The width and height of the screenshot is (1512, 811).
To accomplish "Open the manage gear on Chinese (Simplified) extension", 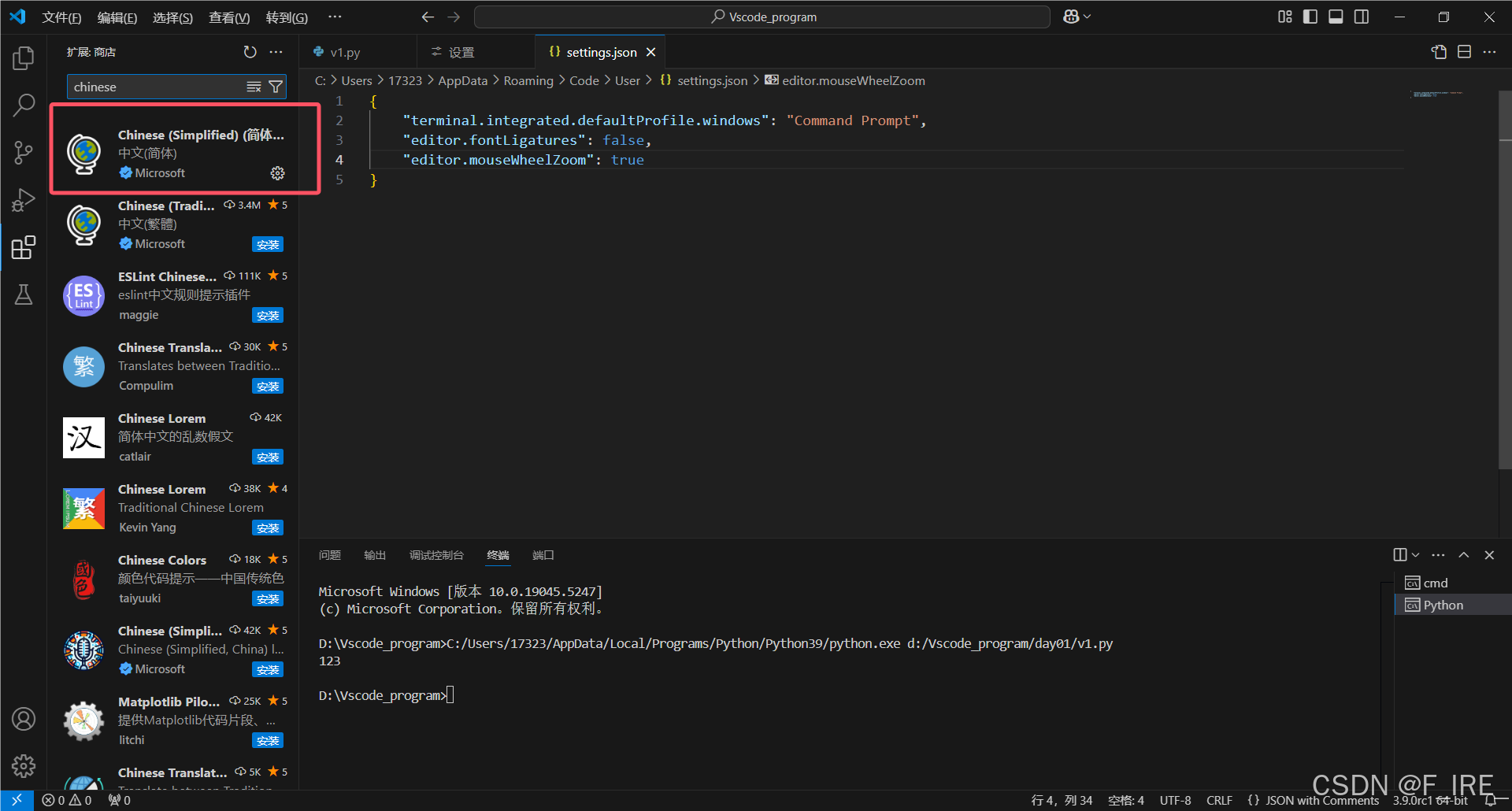I will tap(277, 173).
